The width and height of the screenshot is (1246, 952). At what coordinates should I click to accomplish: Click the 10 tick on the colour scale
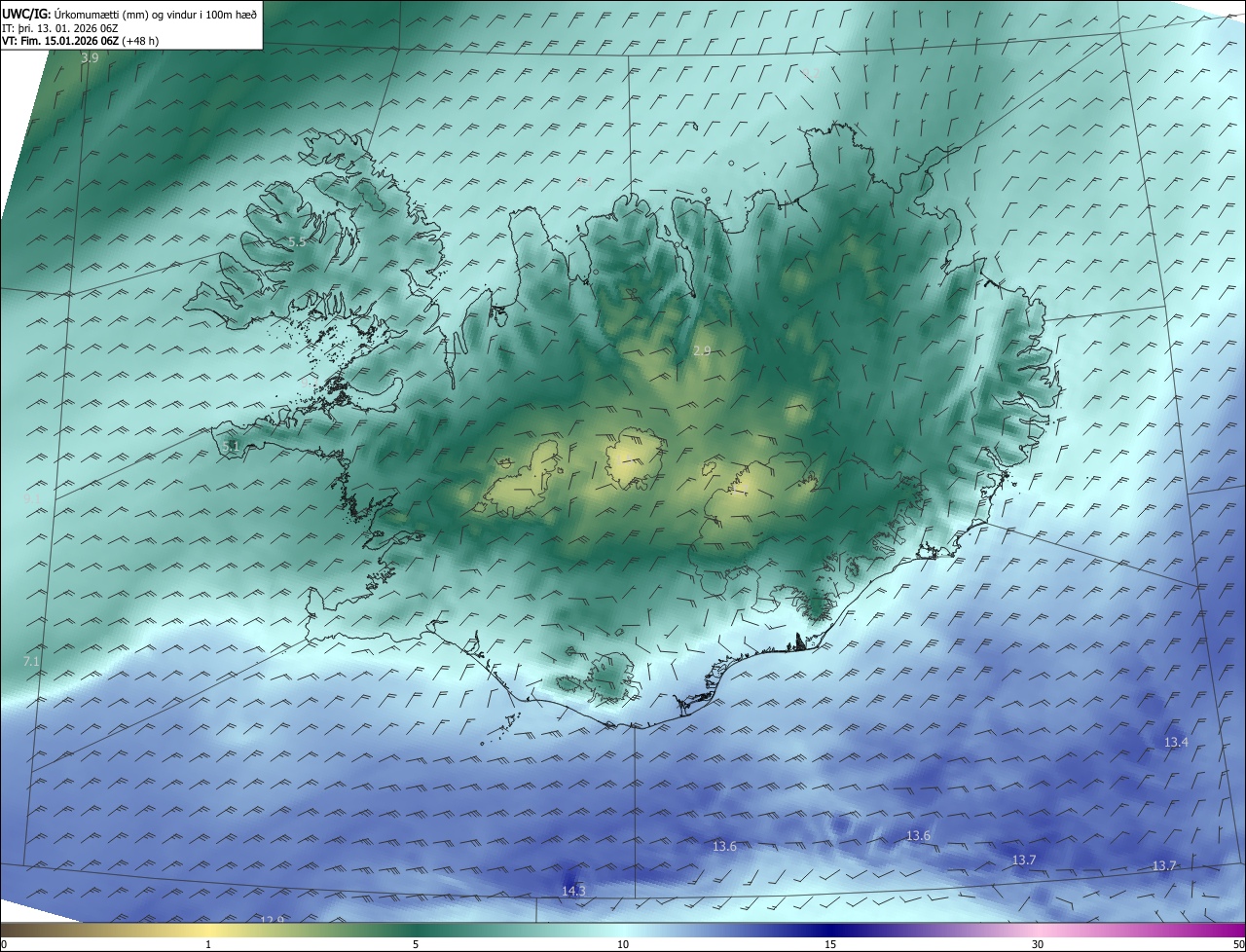click(x=623, y=944)
